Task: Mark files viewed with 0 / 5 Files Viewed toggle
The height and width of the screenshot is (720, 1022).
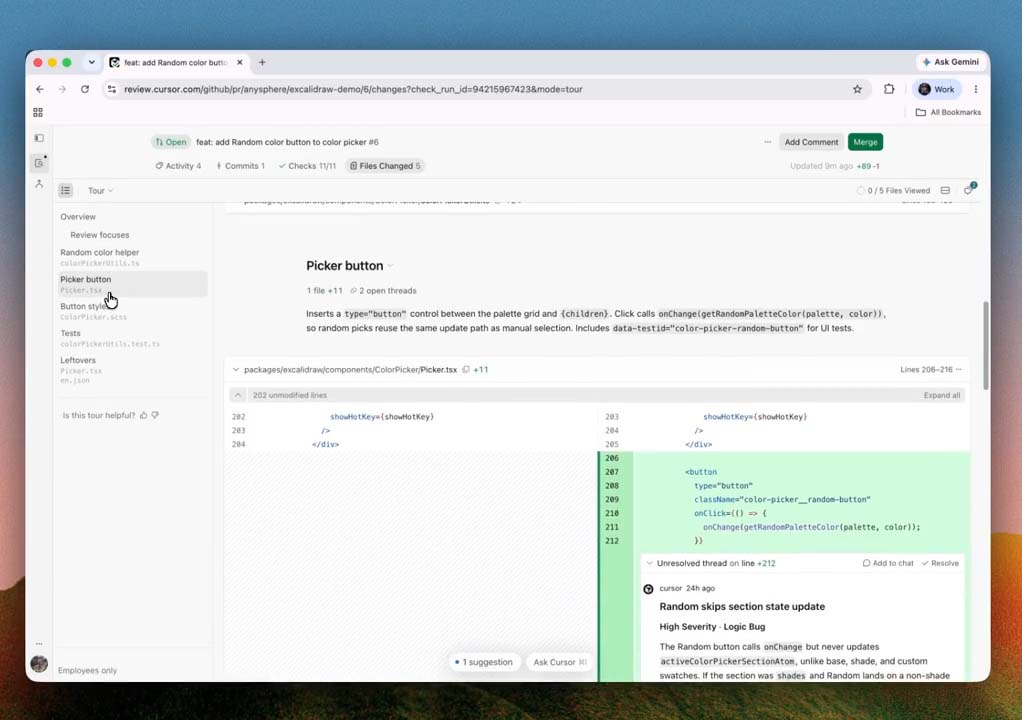Action: (x=893, y=191)
